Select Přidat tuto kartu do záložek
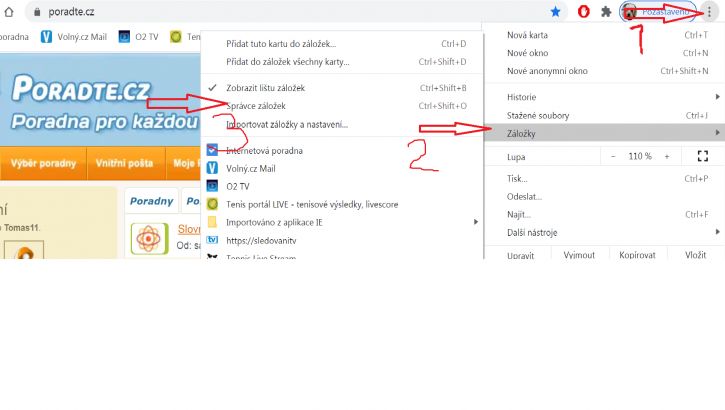Viewport: 725px width, 410px height. tap(342, 44)
